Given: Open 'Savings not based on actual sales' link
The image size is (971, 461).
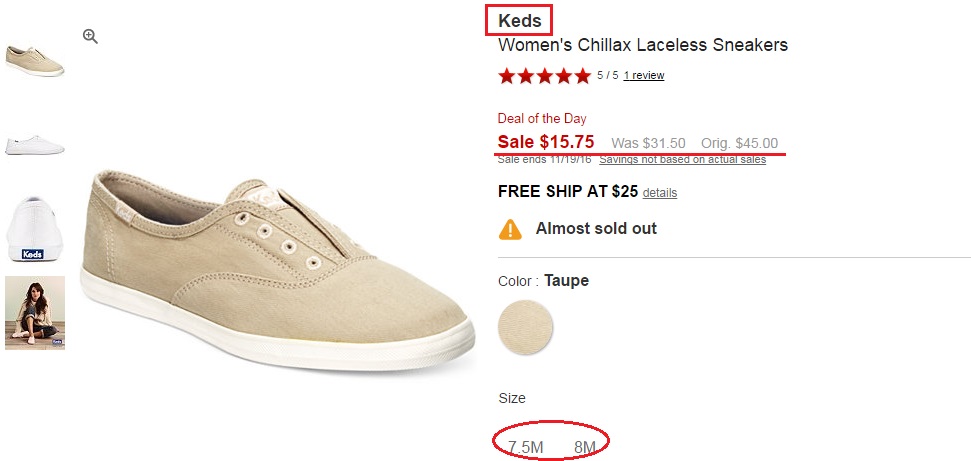Looking at the screenshot, I should click(682, 159).
